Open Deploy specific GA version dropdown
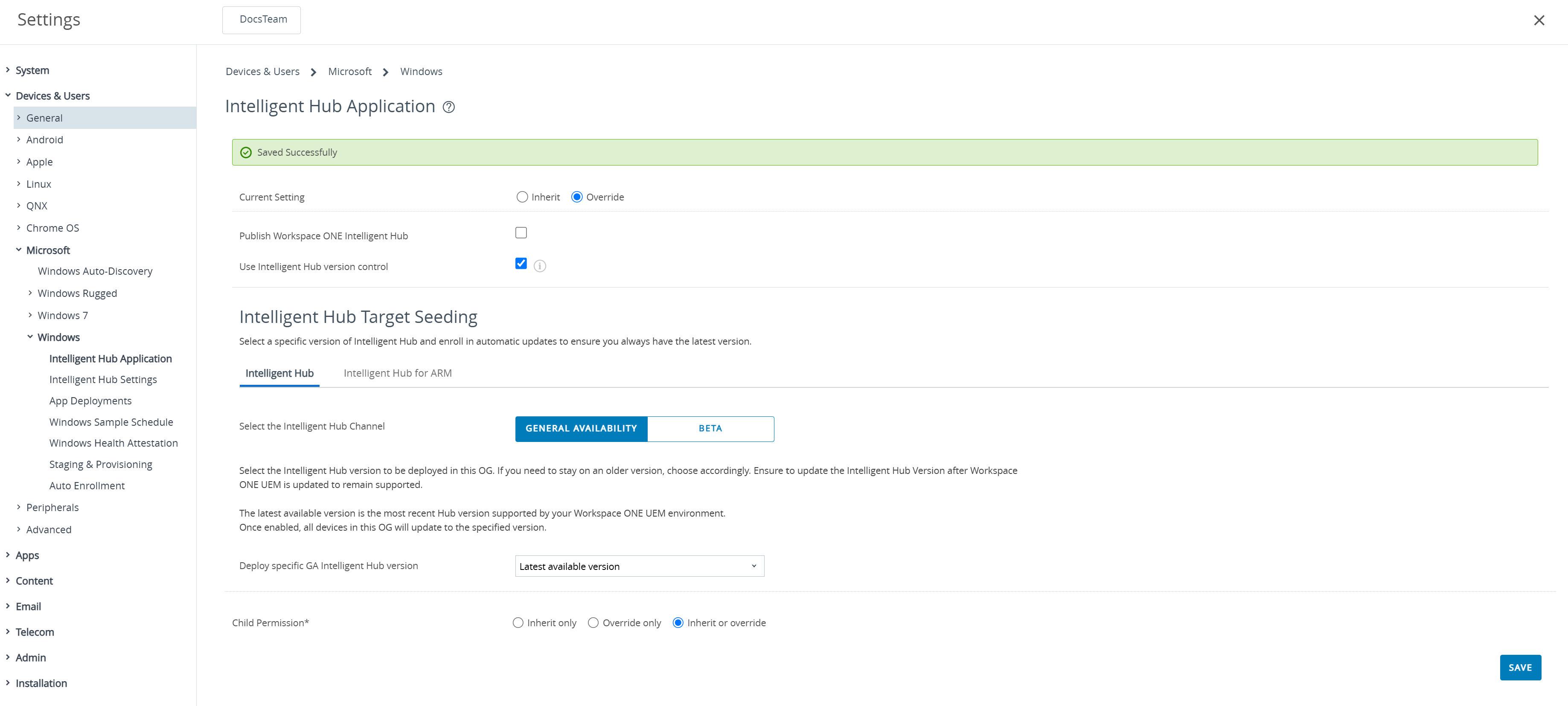The image size is (1568, 706). [x=640, y=567]
